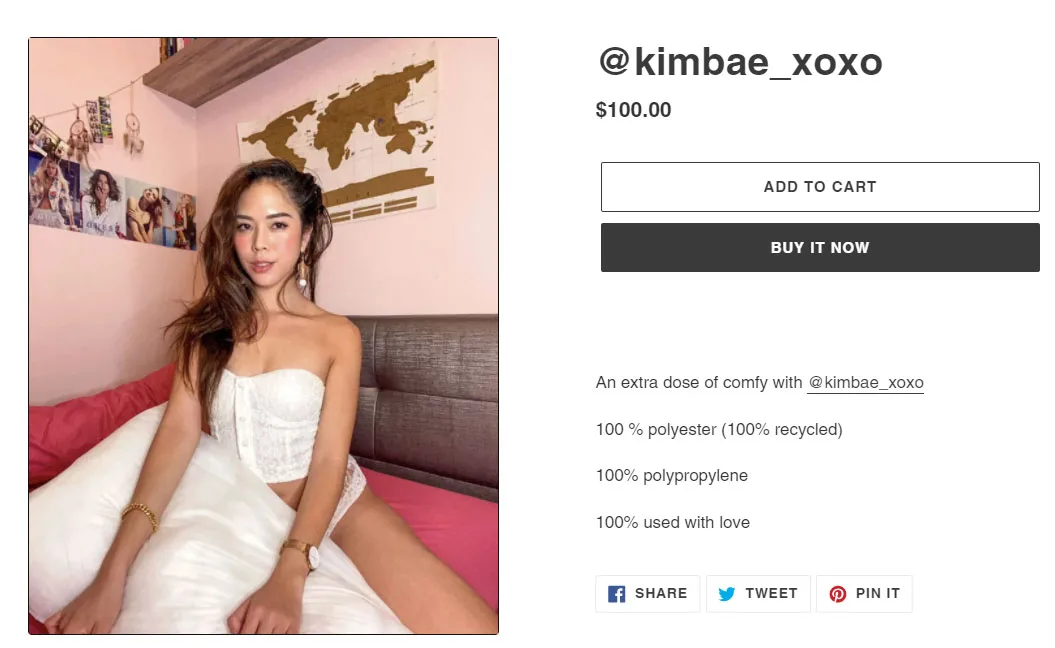Open the product photo
This screenshot has height=648, width=1055.
263,336
